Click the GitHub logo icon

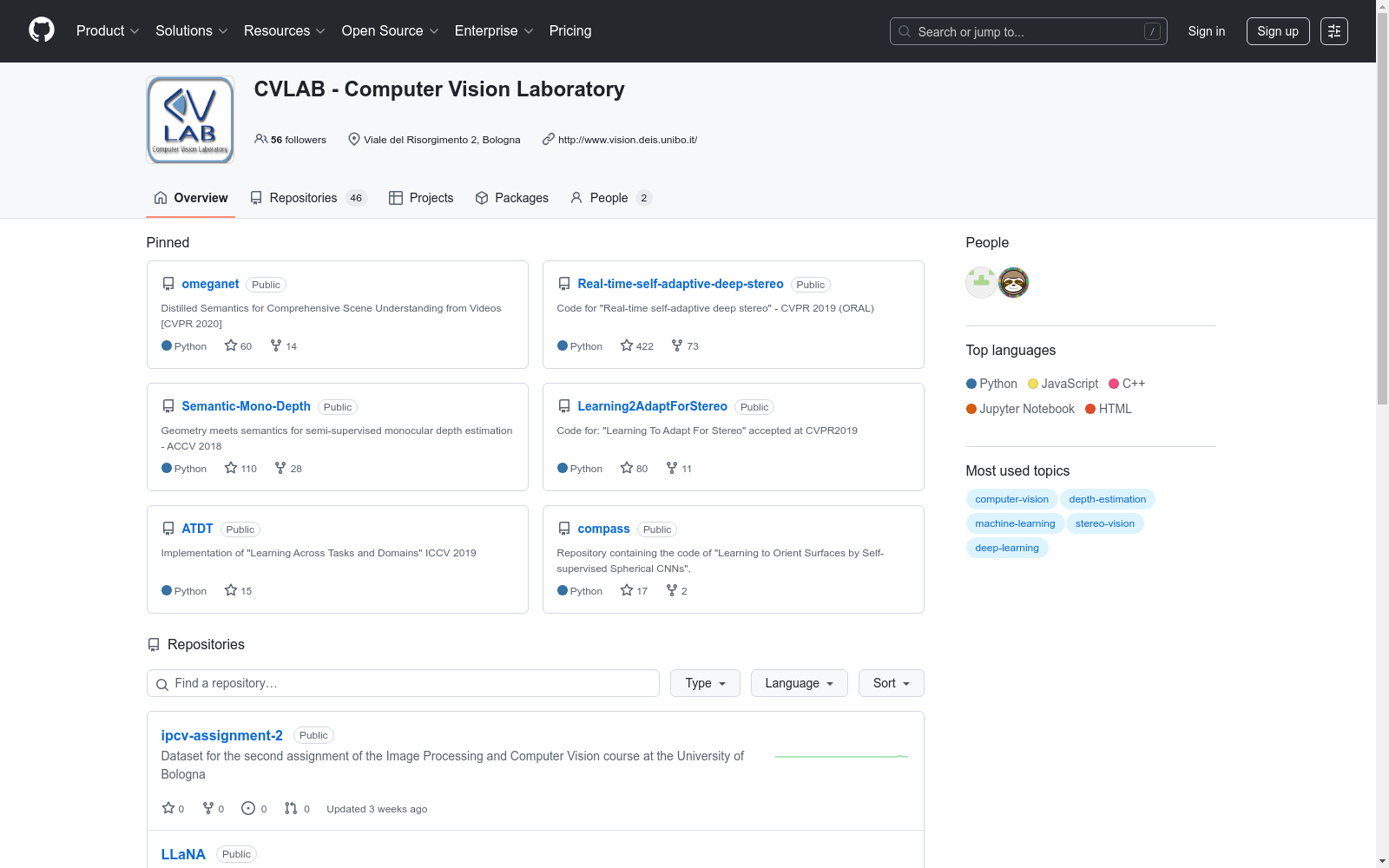coord(42,30)
